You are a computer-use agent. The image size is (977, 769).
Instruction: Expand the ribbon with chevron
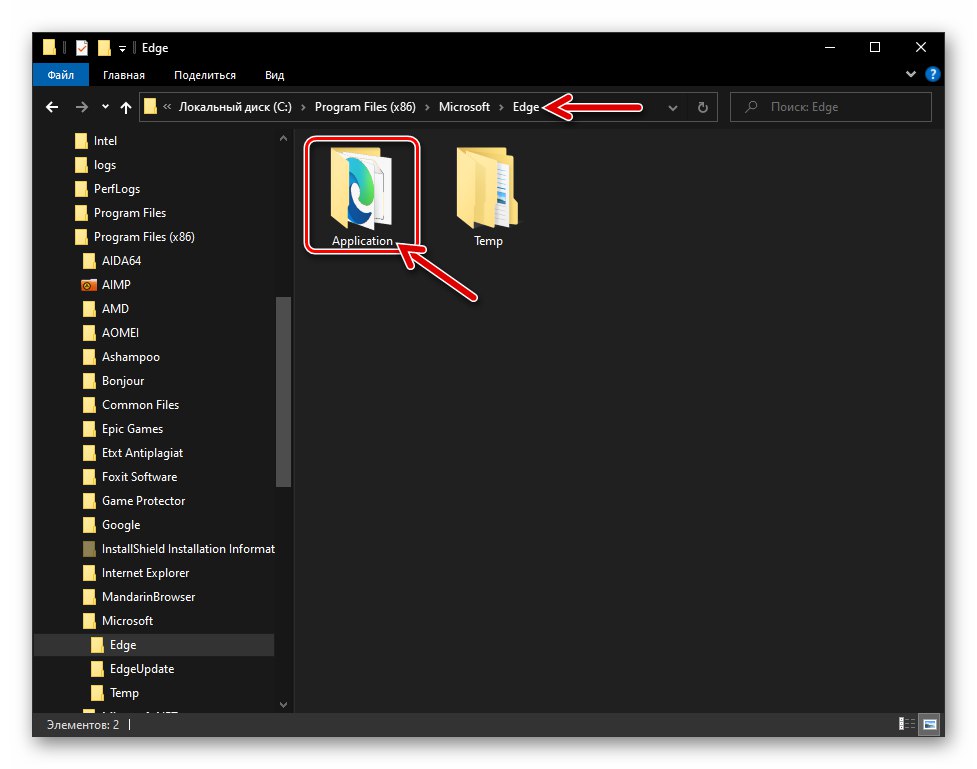(x=910, y=74)
